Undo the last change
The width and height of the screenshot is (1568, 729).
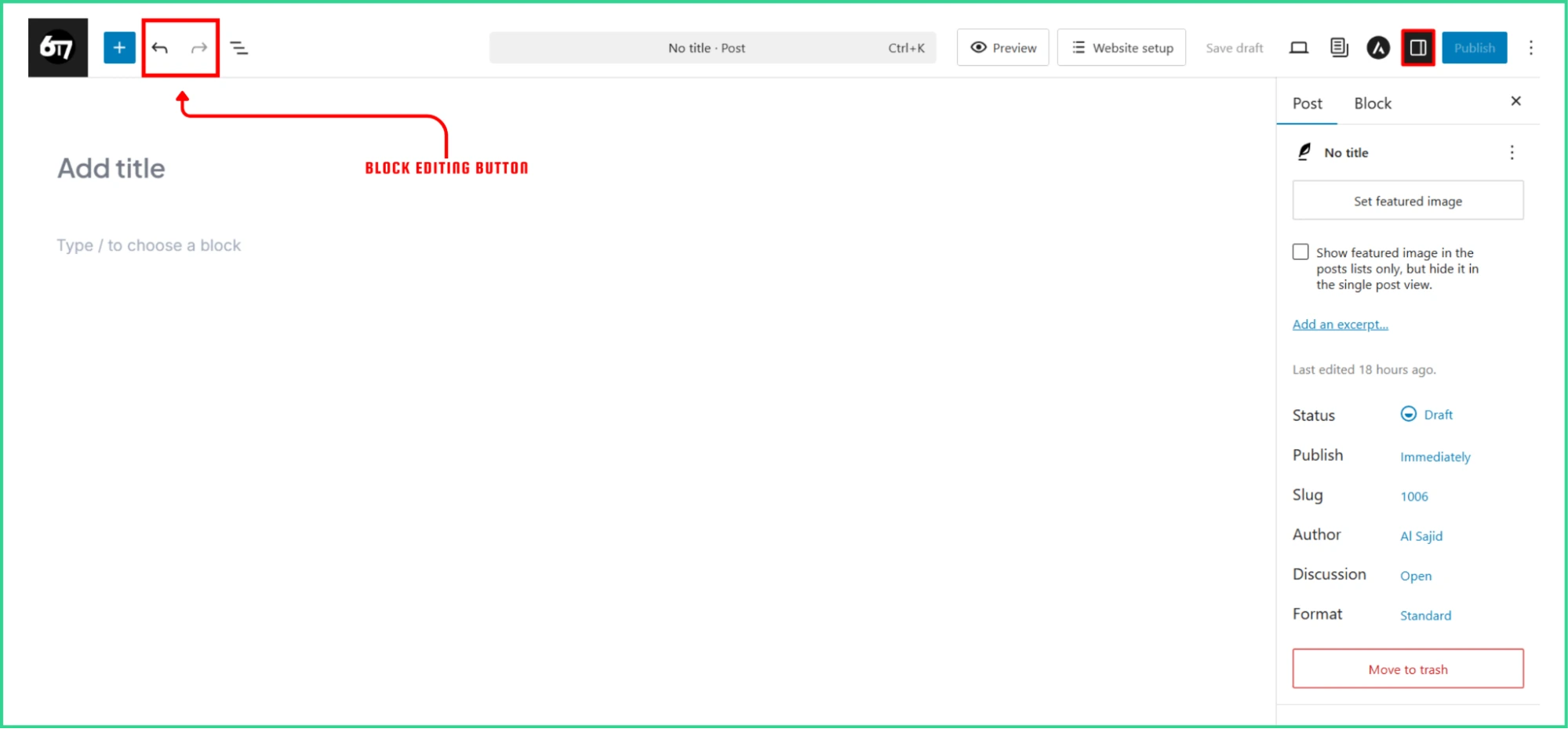pyautogui.click(x=160, y=48)
